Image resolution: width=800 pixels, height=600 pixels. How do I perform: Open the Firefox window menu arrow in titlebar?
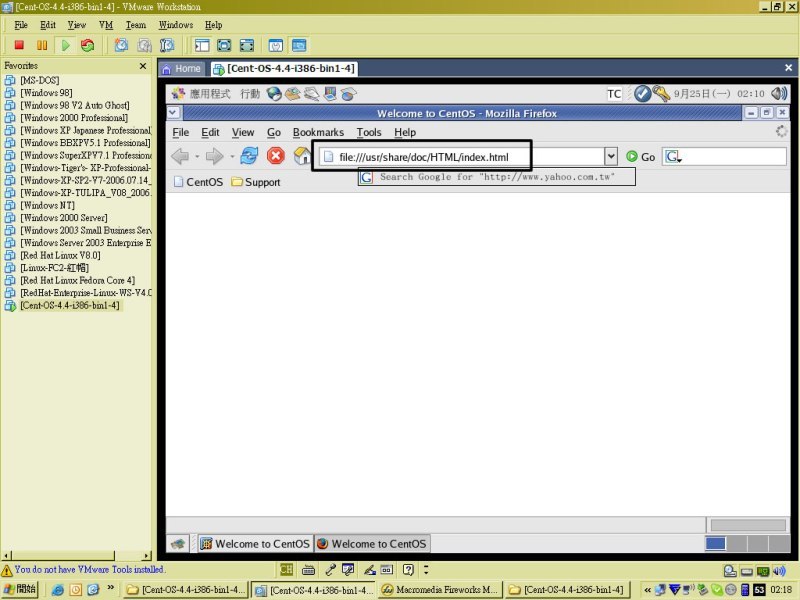[173, 113]
